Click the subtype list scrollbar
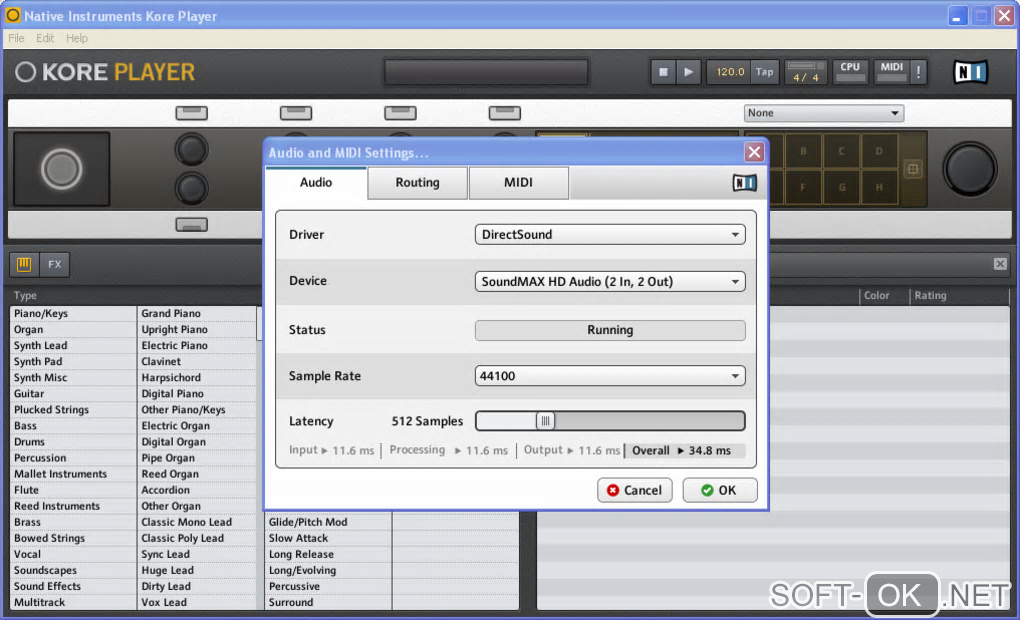The height and width of the screenshot is (620, 1020). [x=260, y=323]
